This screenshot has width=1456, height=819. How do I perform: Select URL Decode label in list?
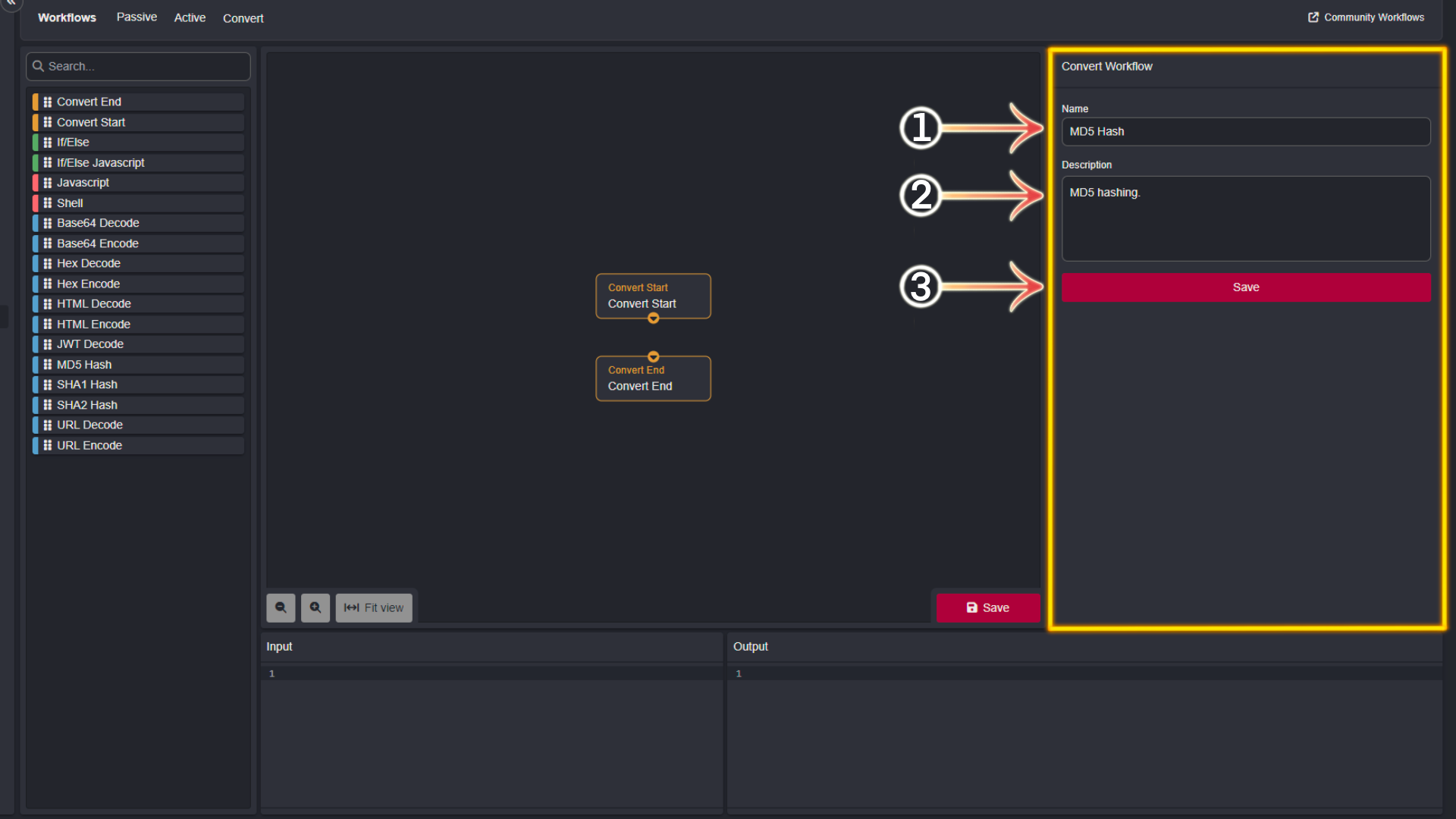pyautogui.click(x=89, y=425)
